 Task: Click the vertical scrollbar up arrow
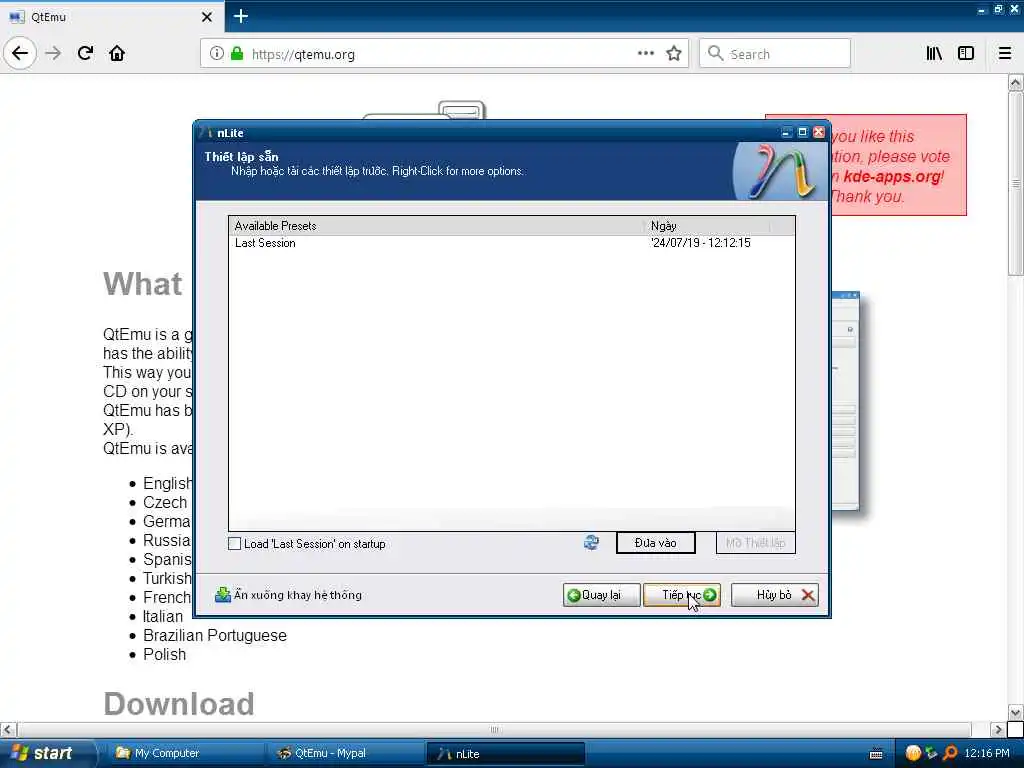point(1015,83)
